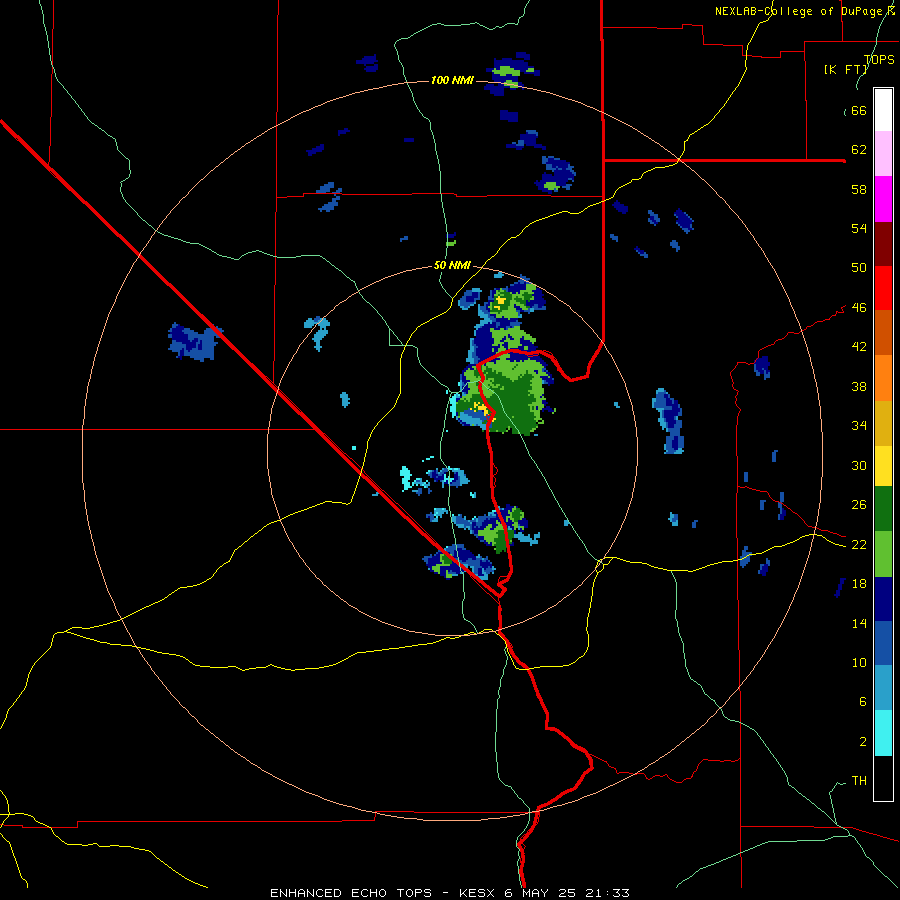Click the "TOPS" legend heading
The image size is (900, 900).
(879, 60)
